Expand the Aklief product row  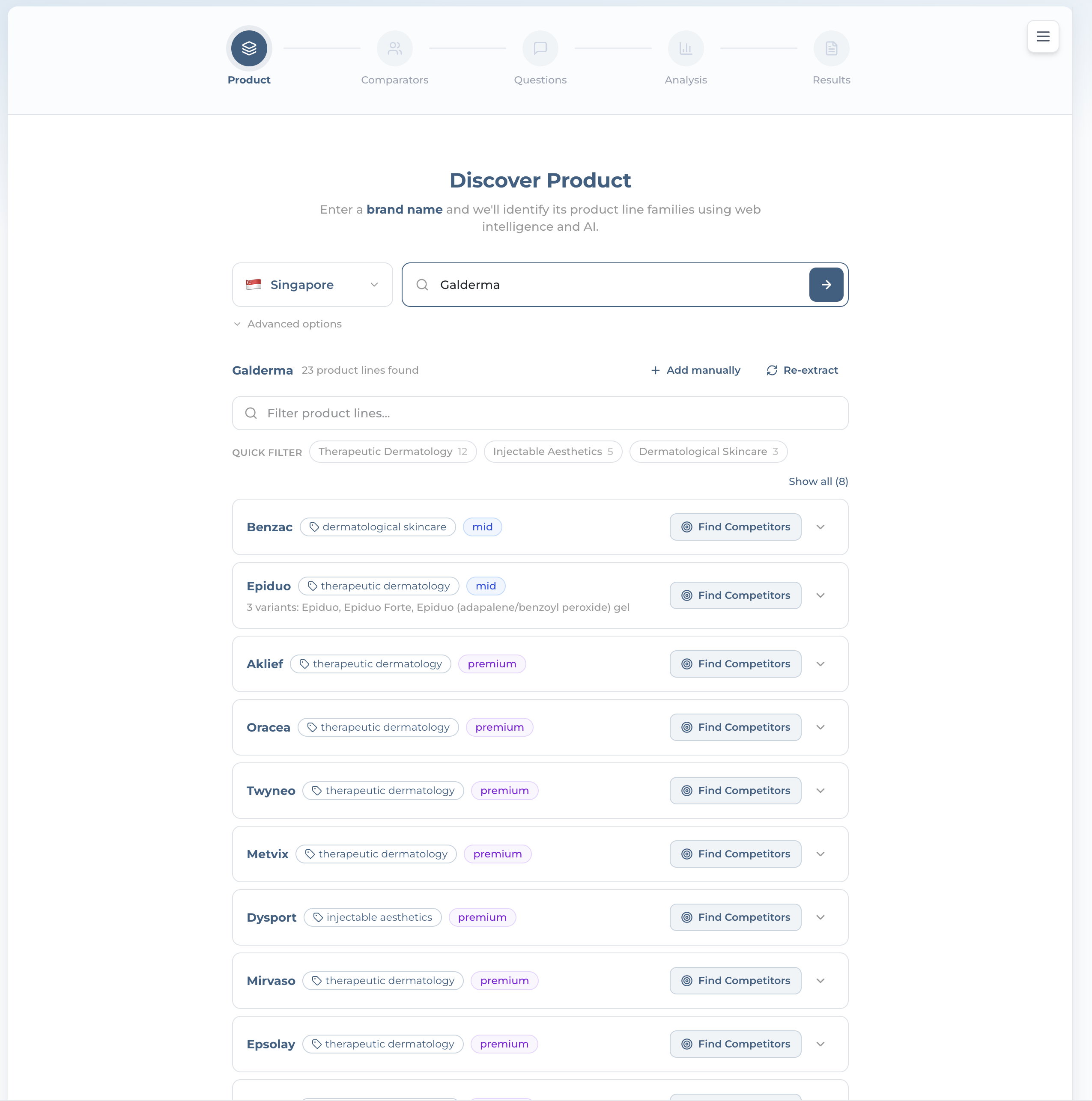click(820, 664)
